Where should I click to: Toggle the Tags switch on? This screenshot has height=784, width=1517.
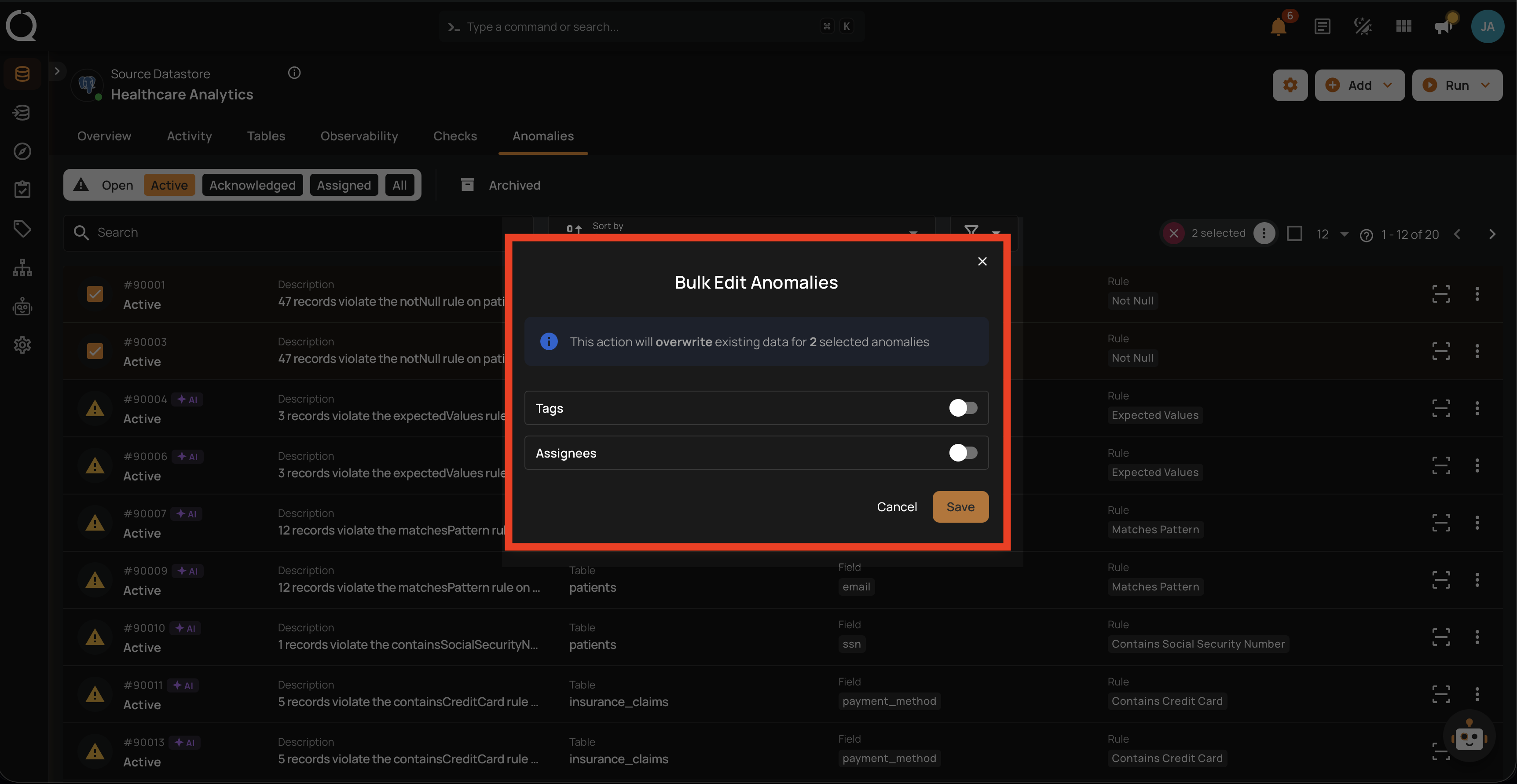tap(963, 407)
